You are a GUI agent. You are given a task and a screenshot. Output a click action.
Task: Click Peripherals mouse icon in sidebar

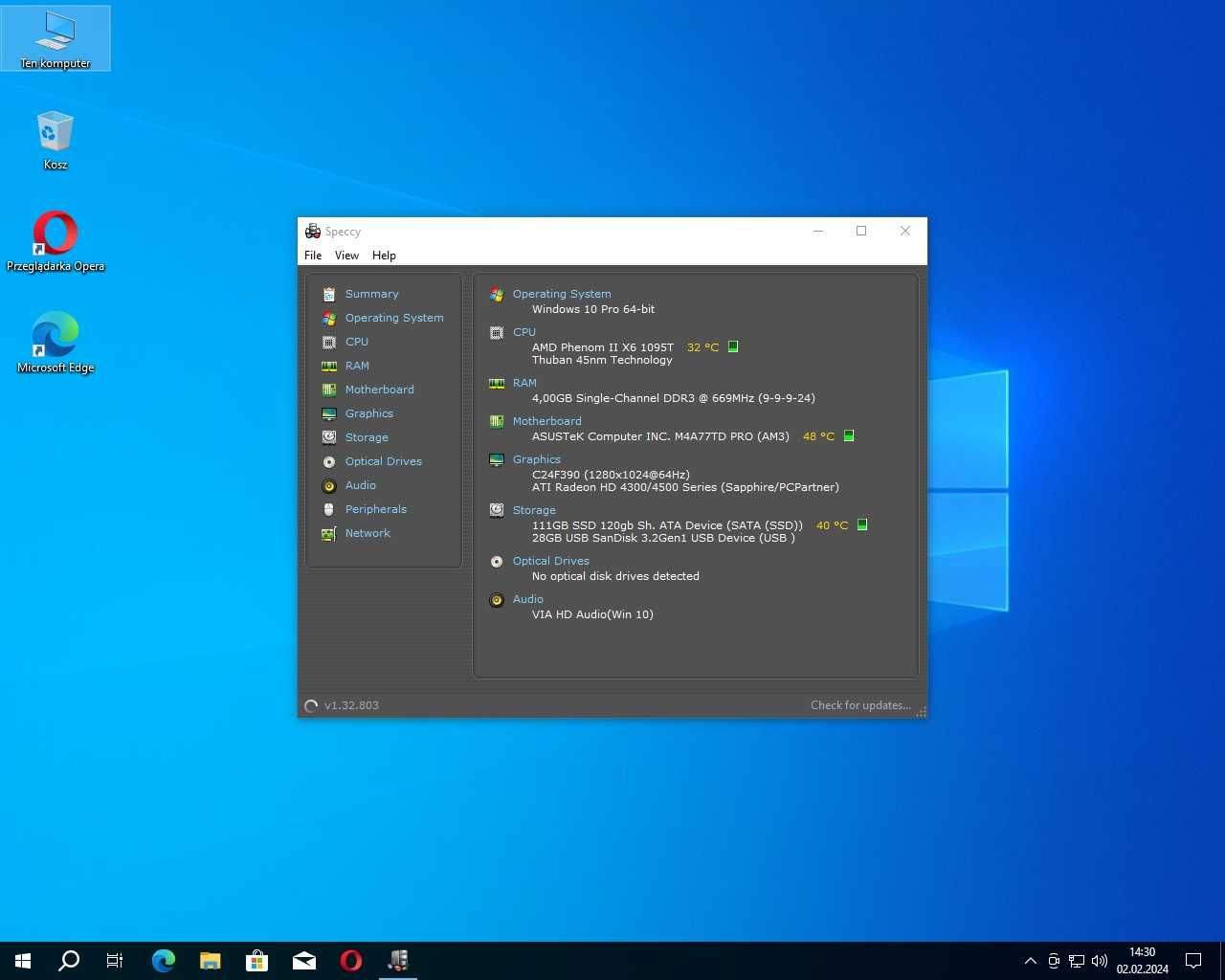(329, 509)
